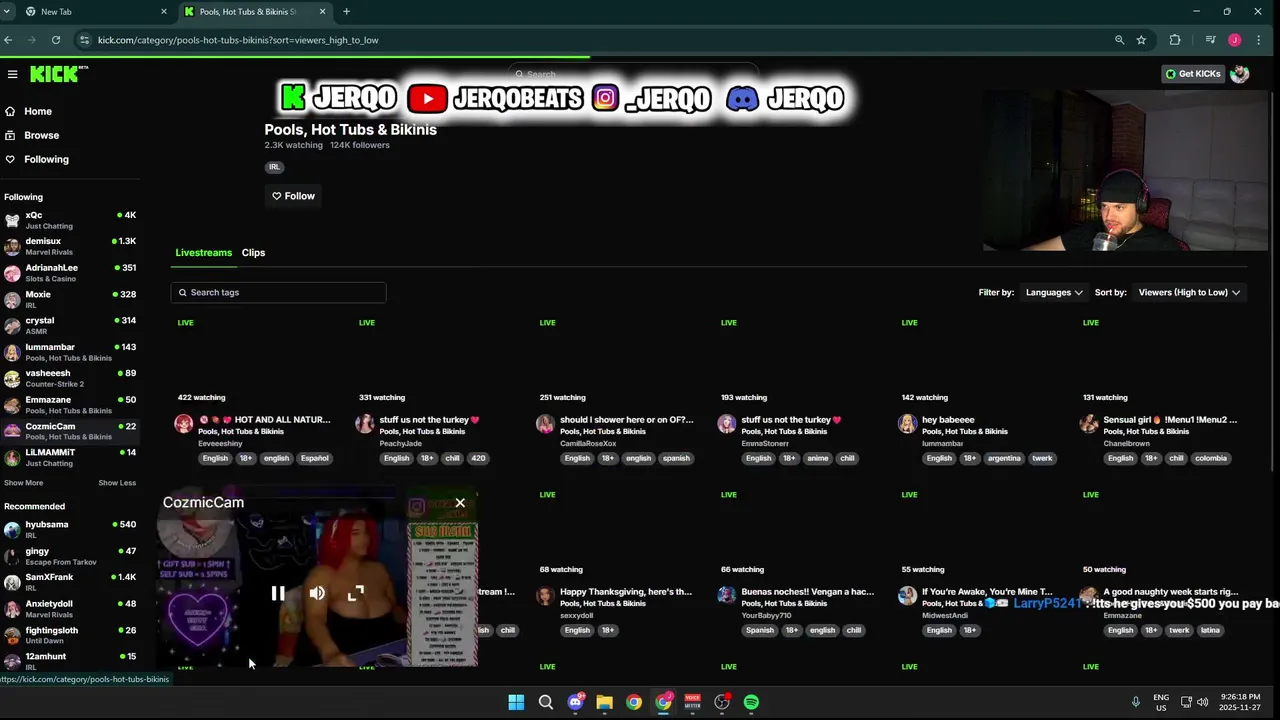Open Chanelbrown streamer avatar

click(x=1089, y=424)
